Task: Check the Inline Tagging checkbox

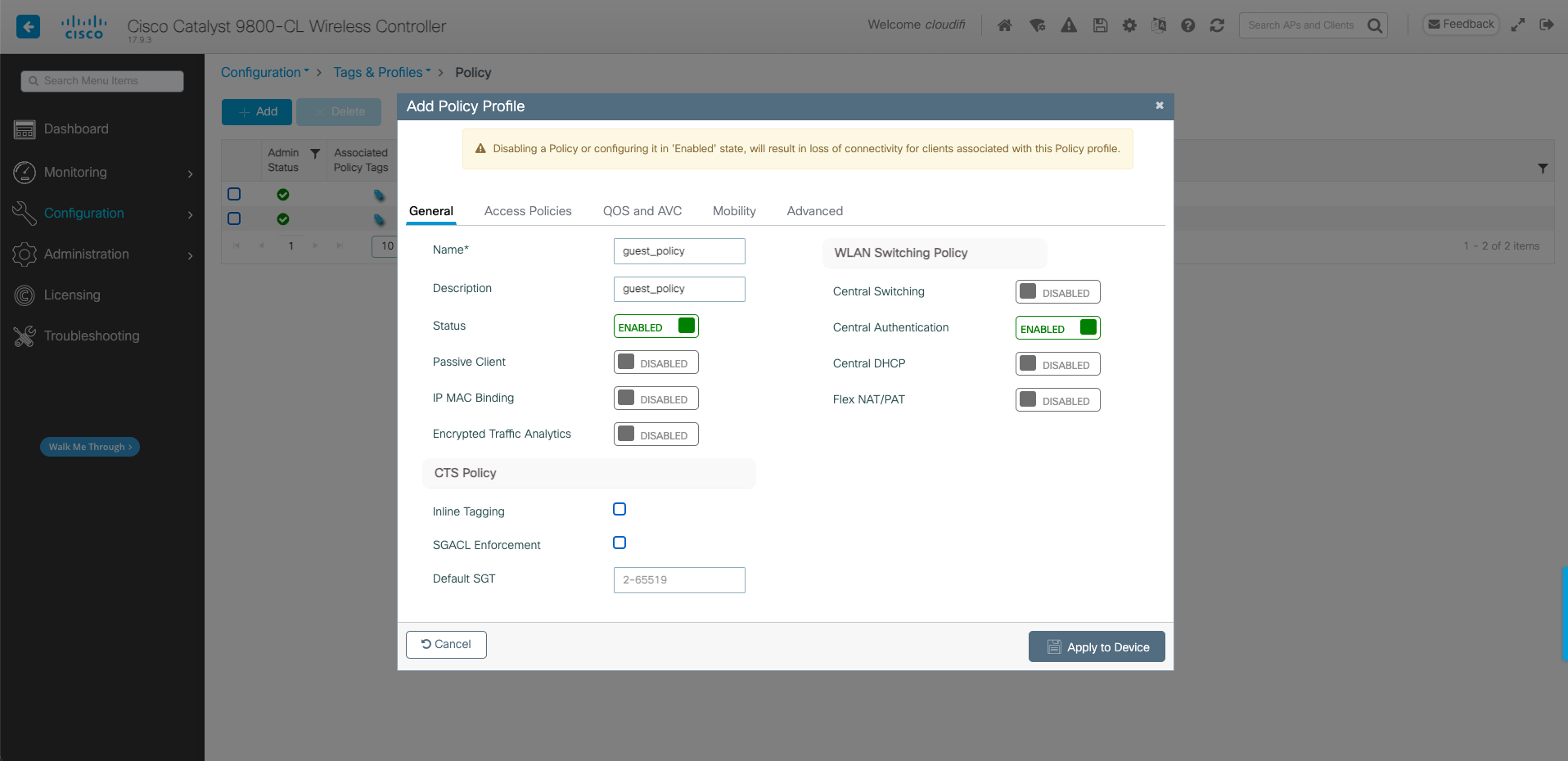Action: coord(620,509)
